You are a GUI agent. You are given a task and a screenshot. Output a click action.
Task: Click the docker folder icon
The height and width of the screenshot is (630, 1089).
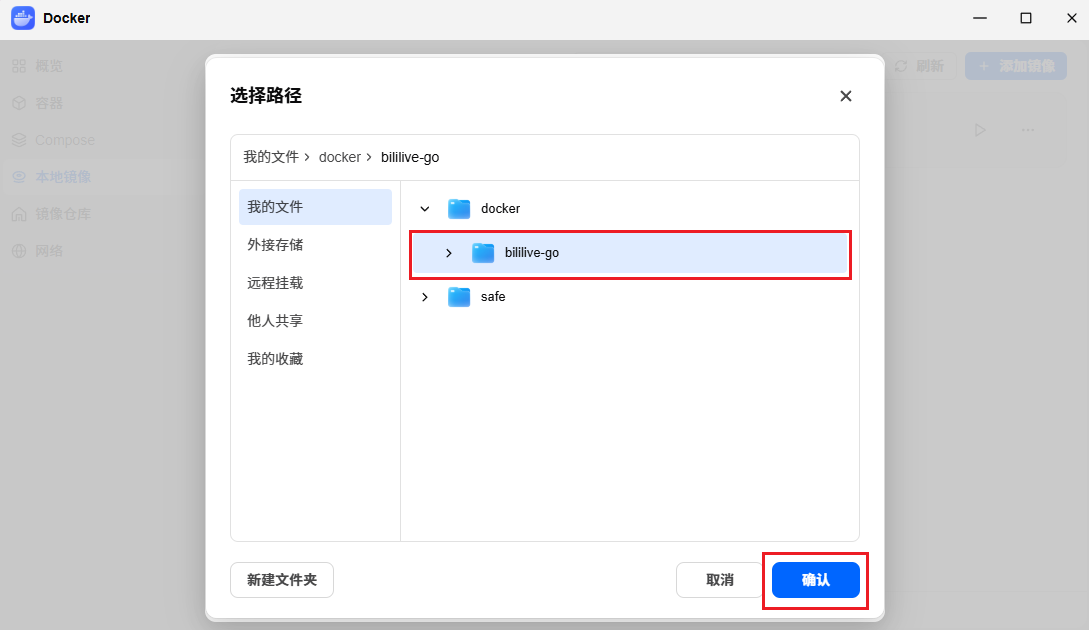coord(459,208)
